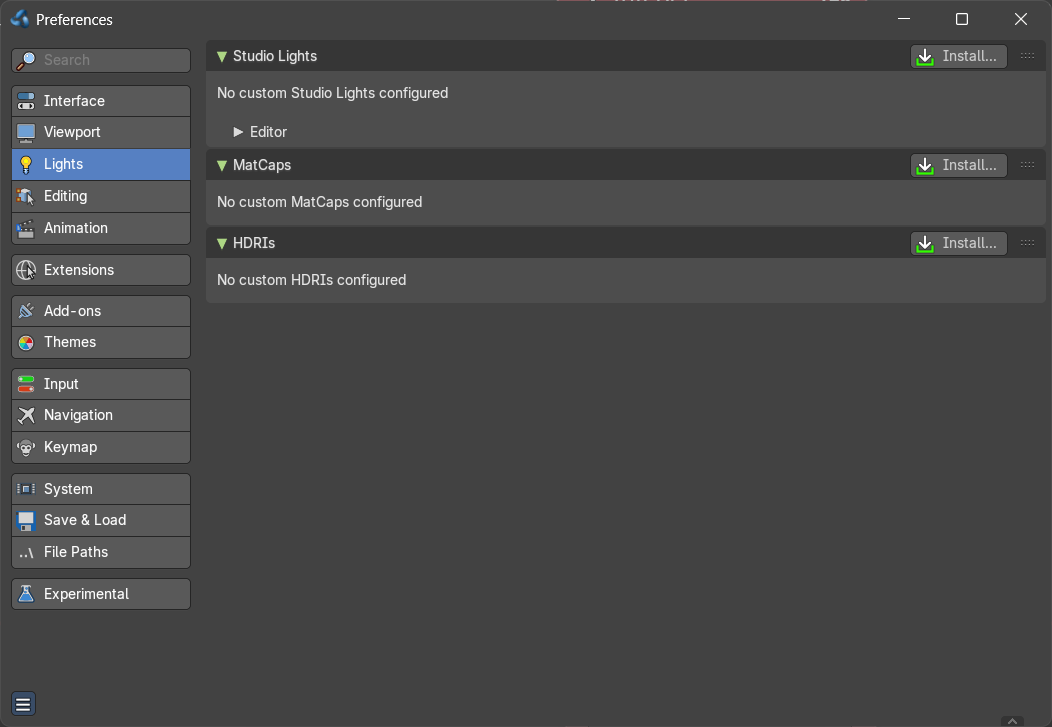The width and height of the screenshot is (1052, 727).
Task: Expand the Studio Lights Editor subpanel
Action: click(x=238, y=132)
